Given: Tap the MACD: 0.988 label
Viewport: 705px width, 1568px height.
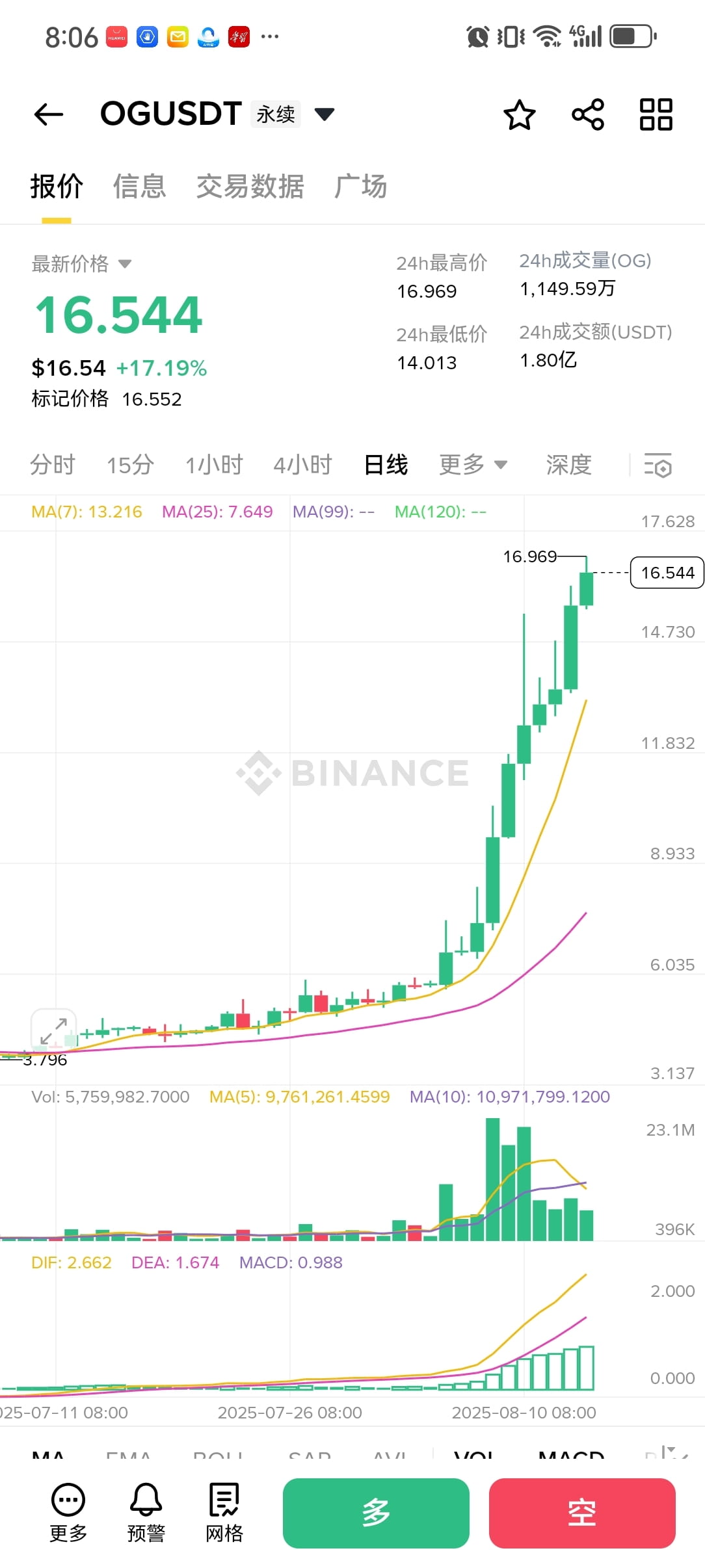Looking at the screenshot, I should pos(291,1262).
